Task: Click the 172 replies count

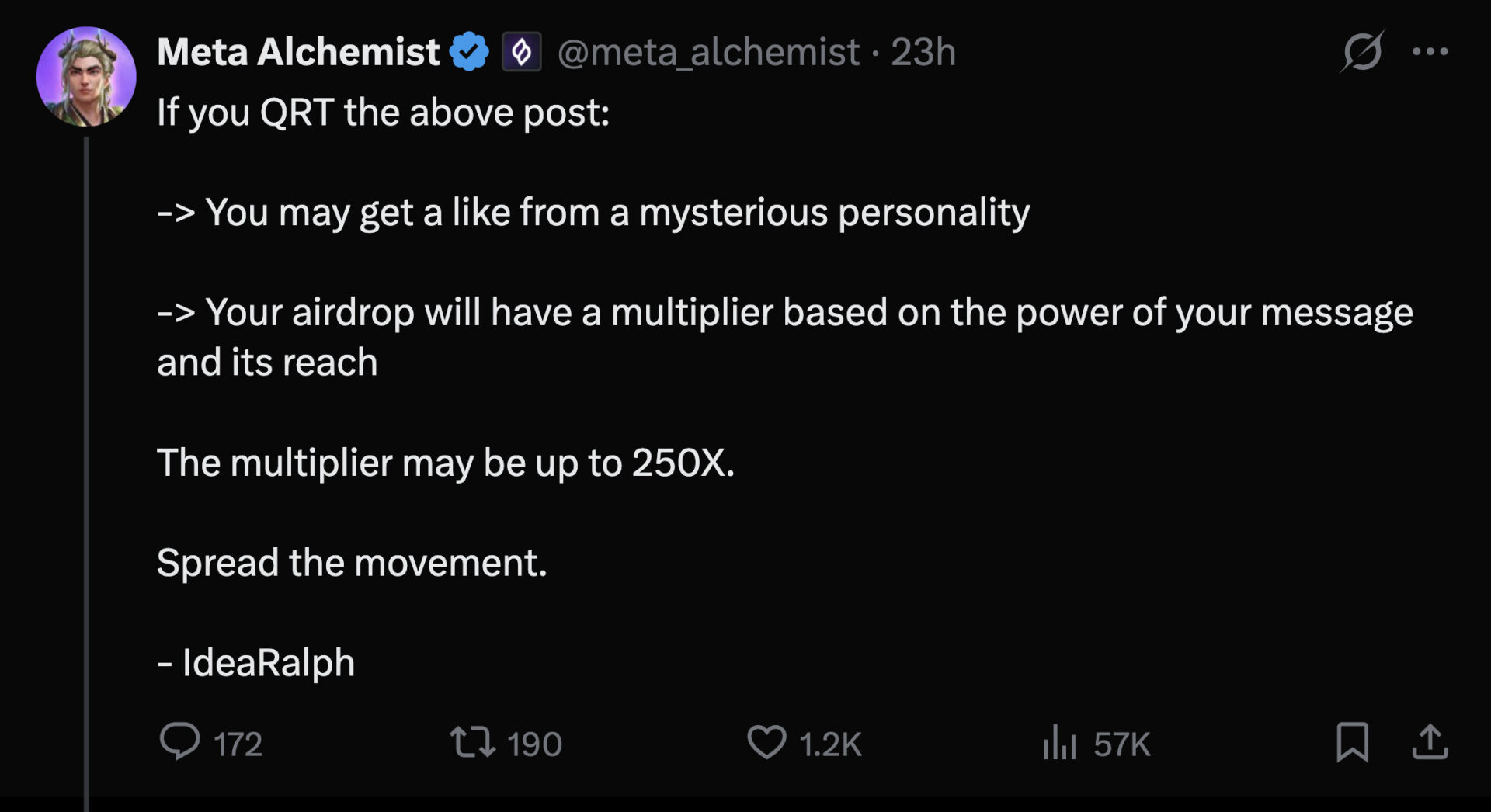Action: pos(238,744)
